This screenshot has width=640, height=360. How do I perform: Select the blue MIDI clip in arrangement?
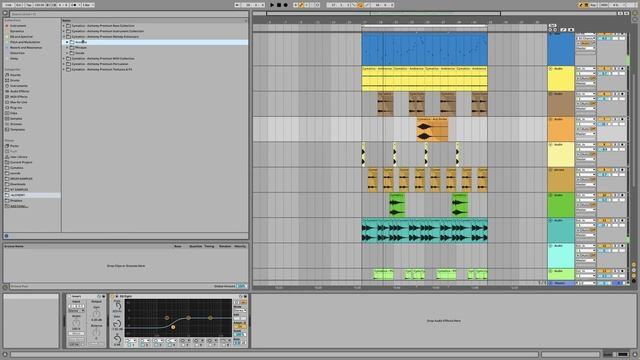point(424,49)
